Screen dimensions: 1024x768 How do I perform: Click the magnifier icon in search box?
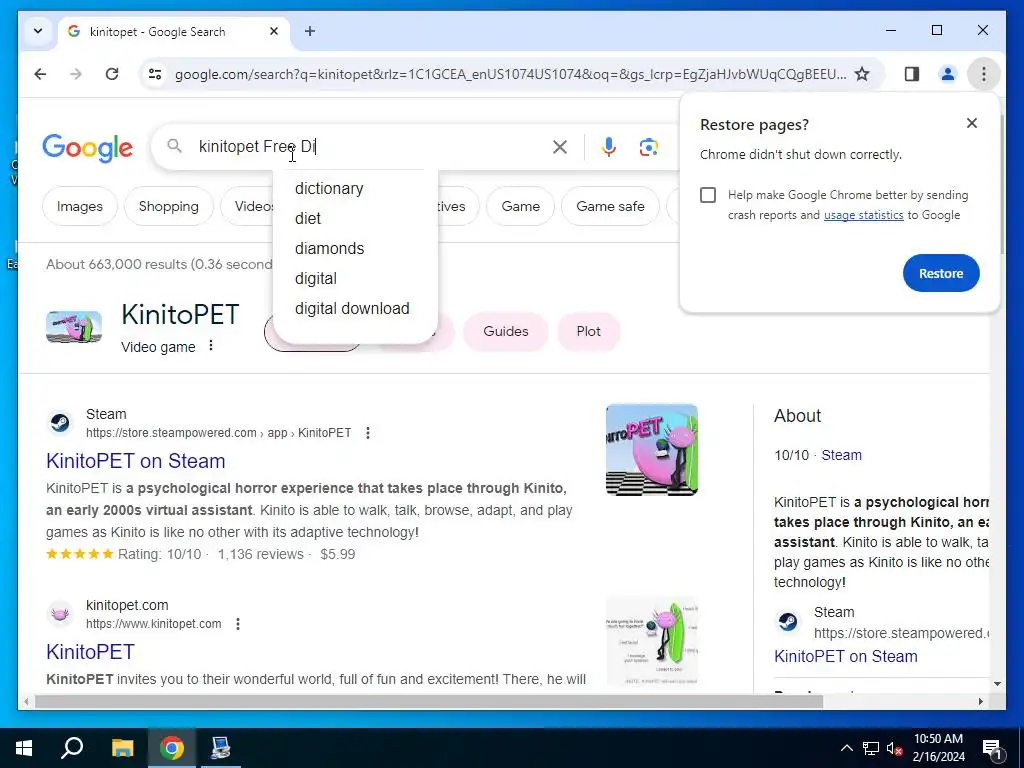point(174,146)
